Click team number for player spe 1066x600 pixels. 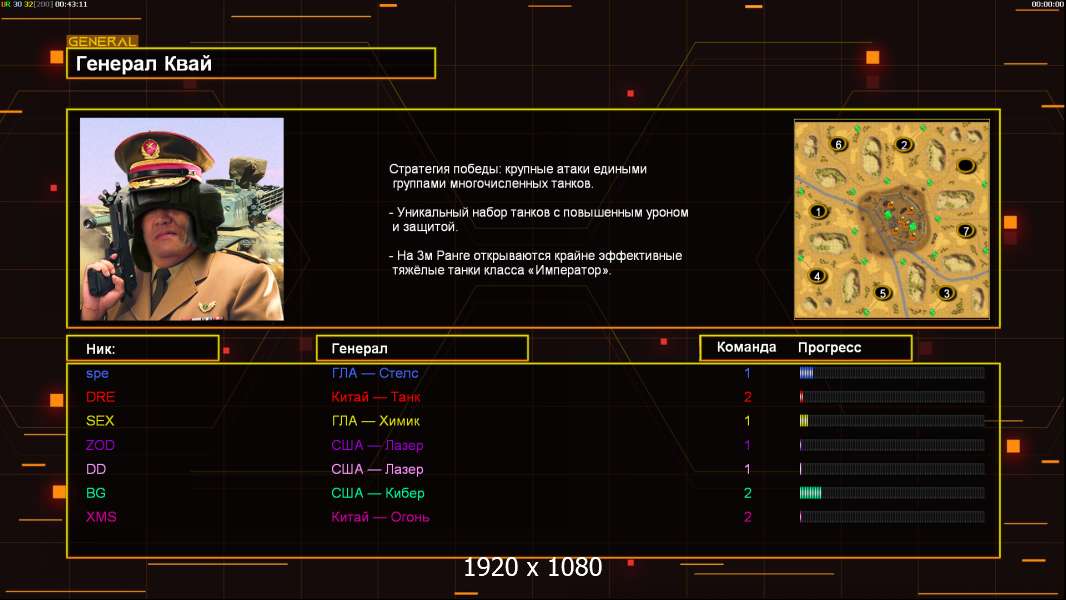[x=747, y=373]
